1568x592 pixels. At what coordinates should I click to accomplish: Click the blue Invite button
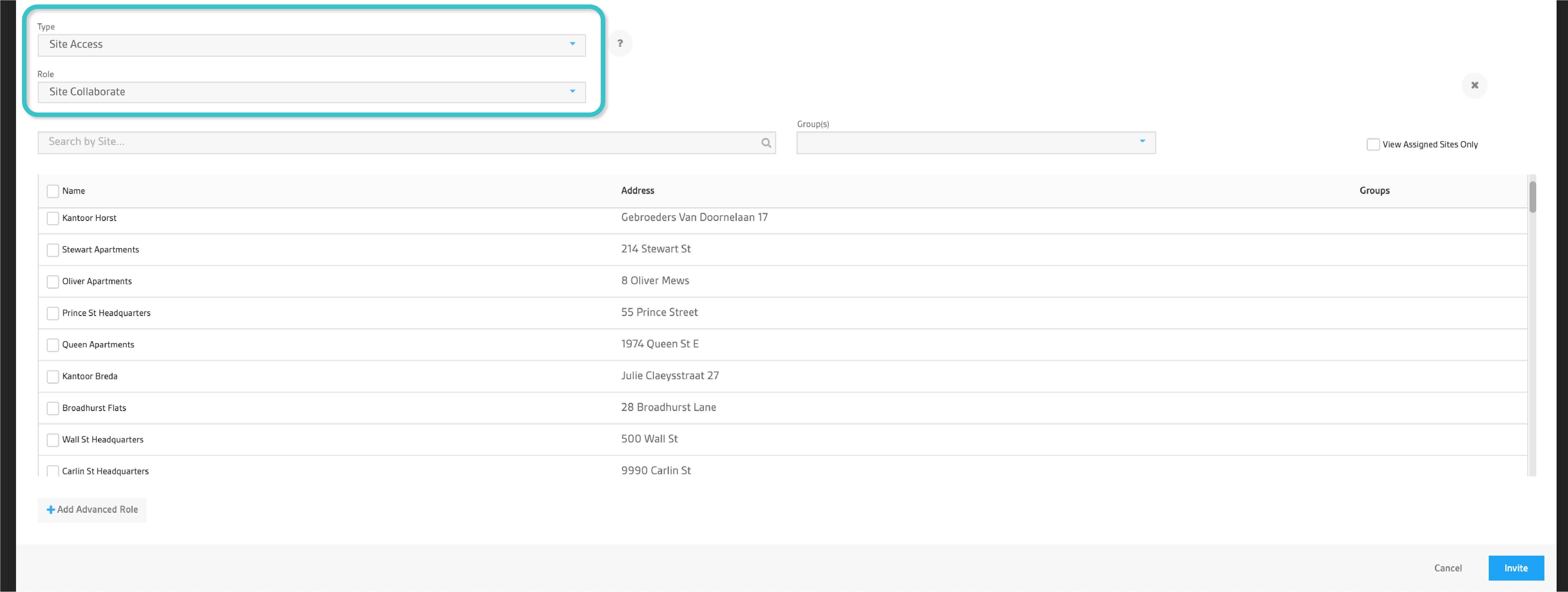[1516, 568]
